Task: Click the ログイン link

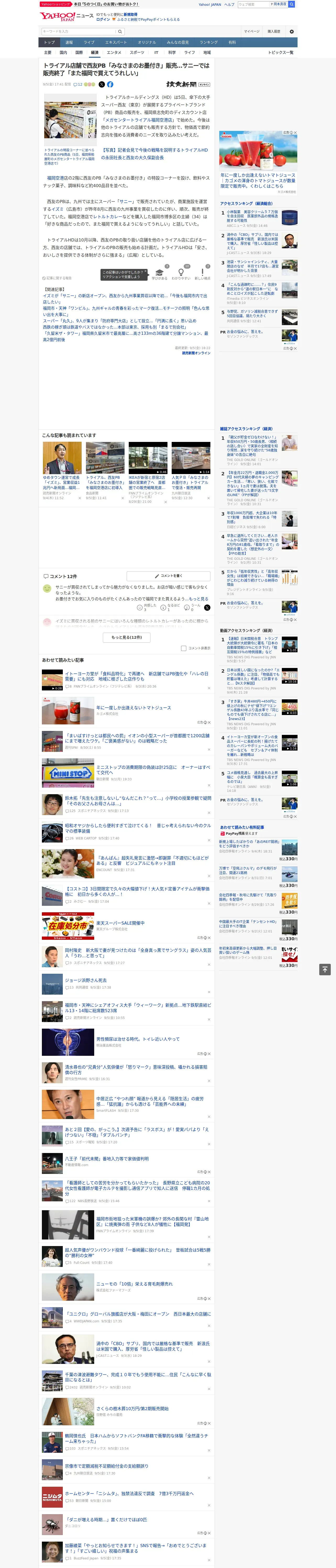Action: (103, 20)
